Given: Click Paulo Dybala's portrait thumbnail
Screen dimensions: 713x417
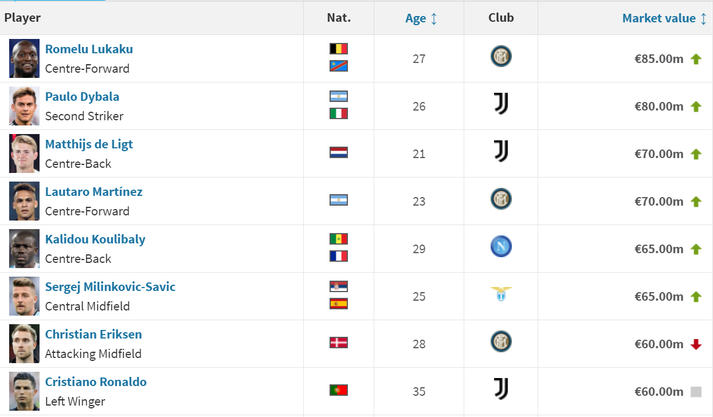Looking at the screenshot, I should pyautogui.click(x=24, y=105).
